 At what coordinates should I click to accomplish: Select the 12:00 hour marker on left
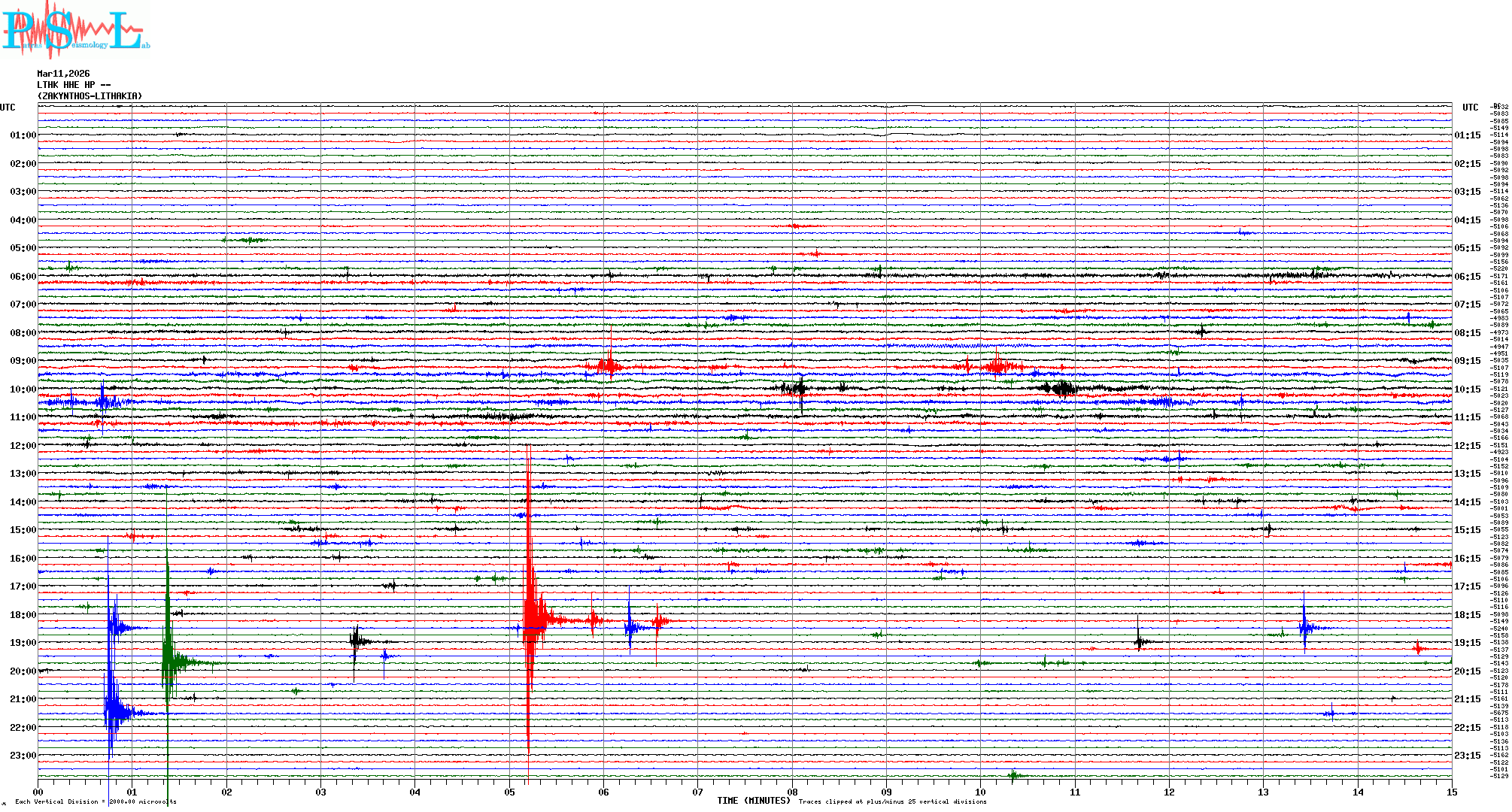coord(23,446)
